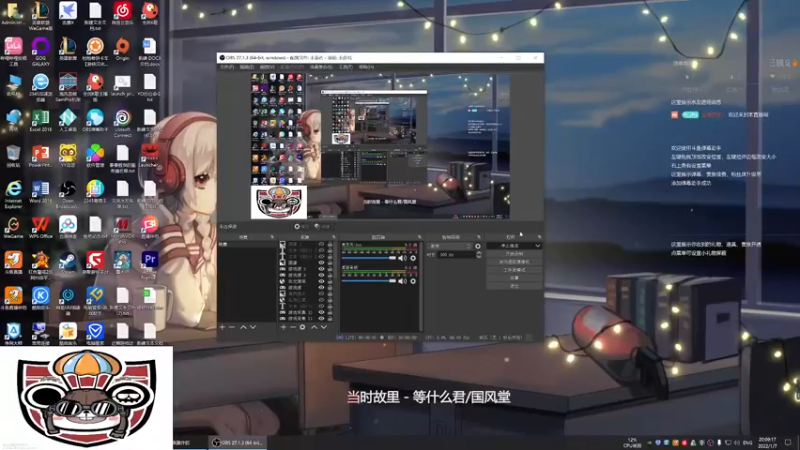Open Steam desktop shortcut
This screenshot has height=450, width=800.
click(x=68, y=264)
